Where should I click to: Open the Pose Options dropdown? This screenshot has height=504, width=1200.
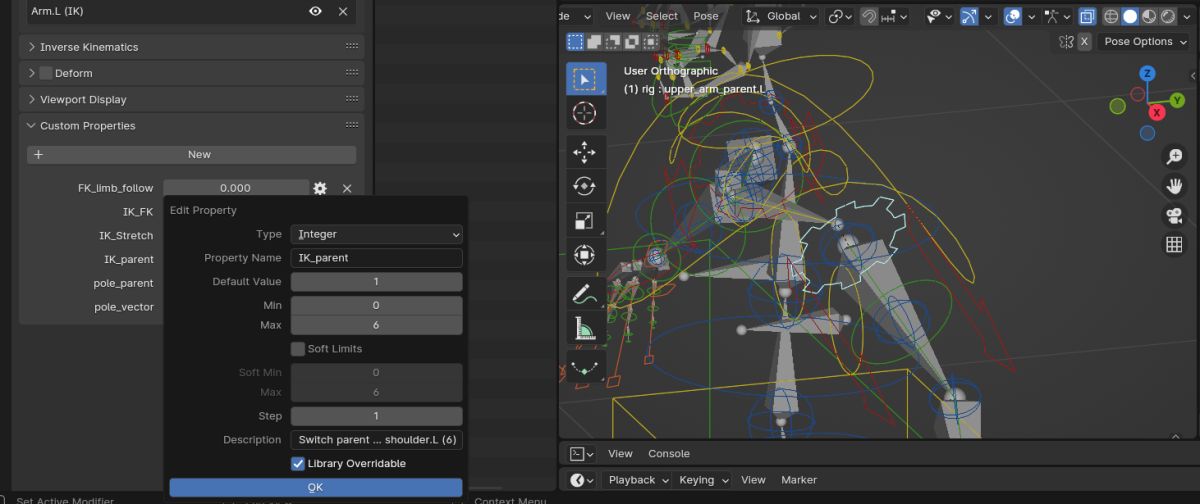[x=1144, y=41]
